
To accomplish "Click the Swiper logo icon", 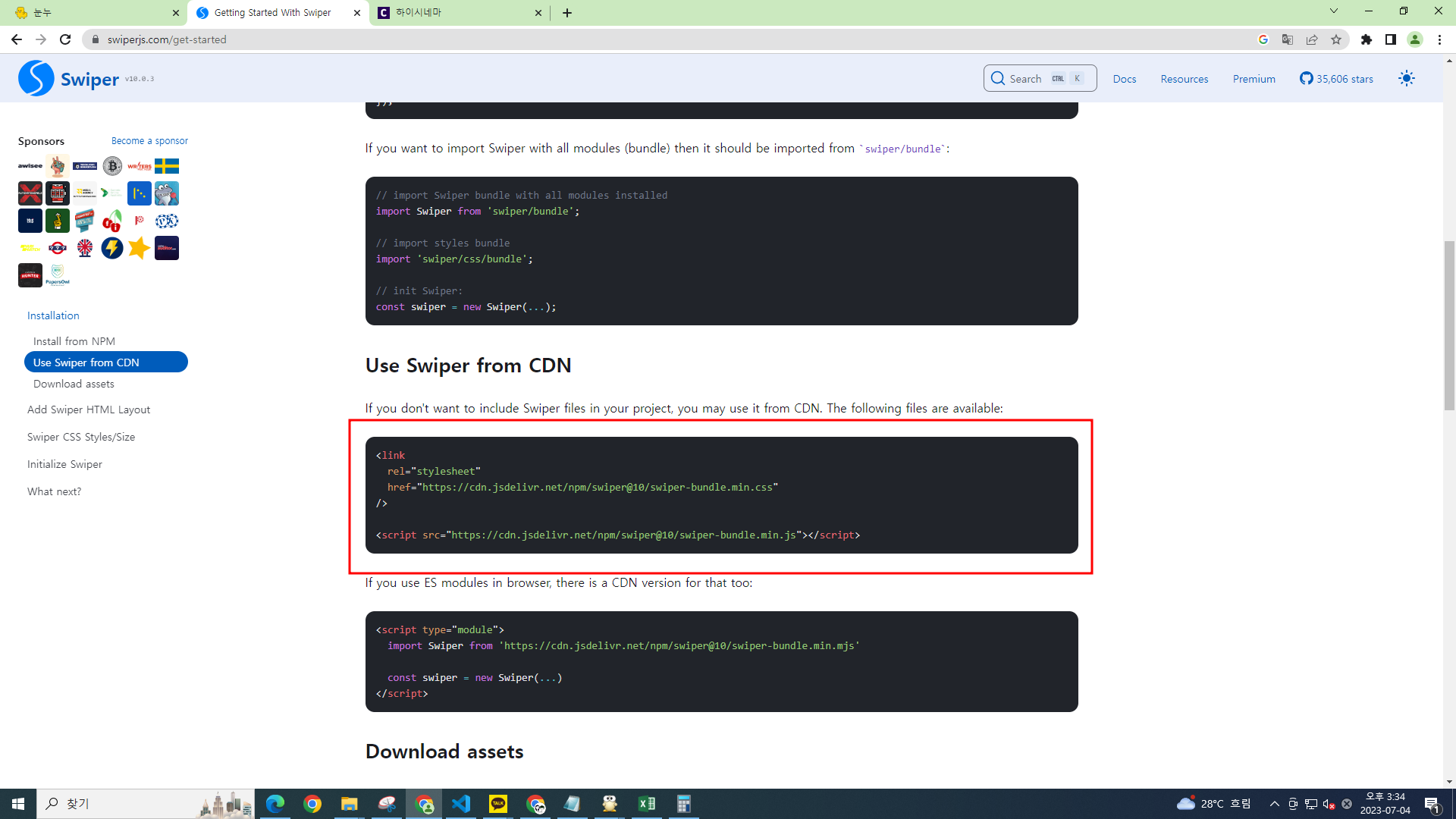I will click(36, 79).
